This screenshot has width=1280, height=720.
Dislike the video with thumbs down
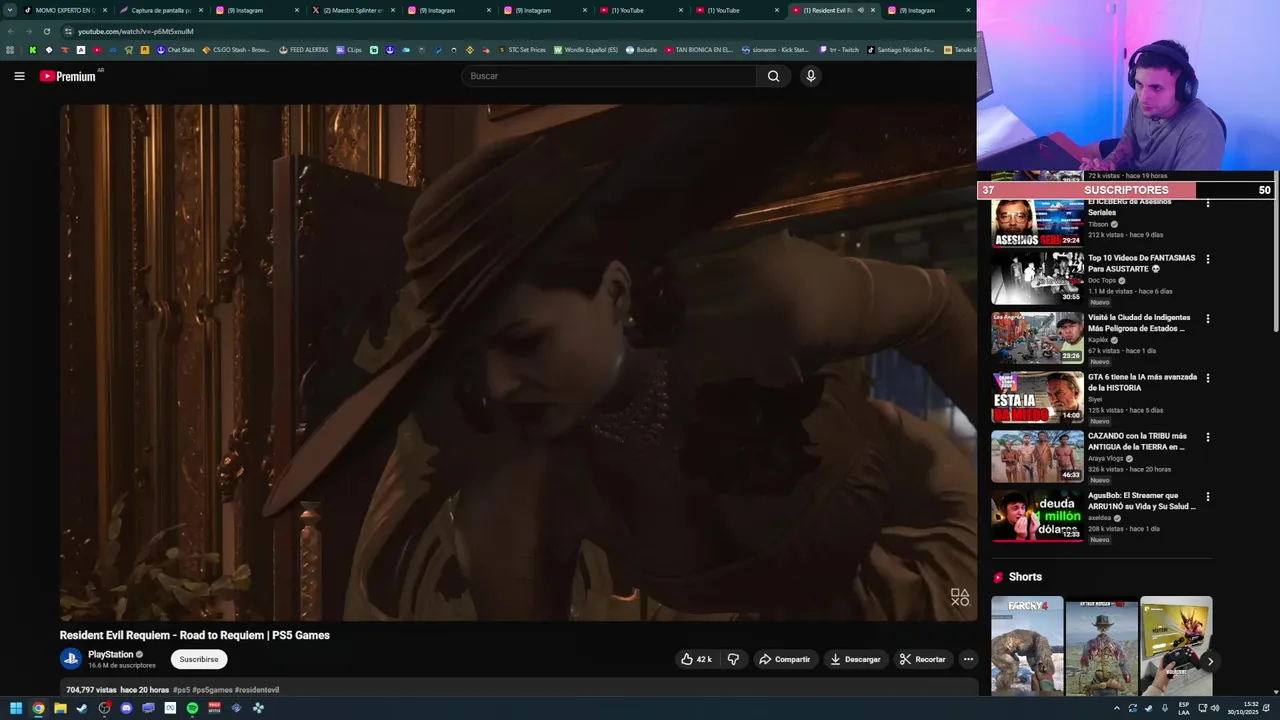click(x=733, y=659)
